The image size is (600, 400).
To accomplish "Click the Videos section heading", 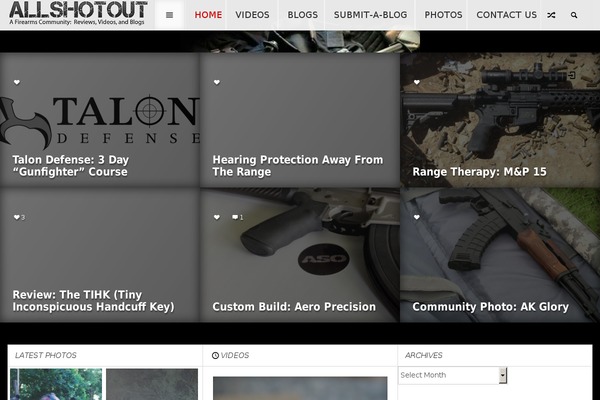I will pyautogui.click(x=235, y=356).
